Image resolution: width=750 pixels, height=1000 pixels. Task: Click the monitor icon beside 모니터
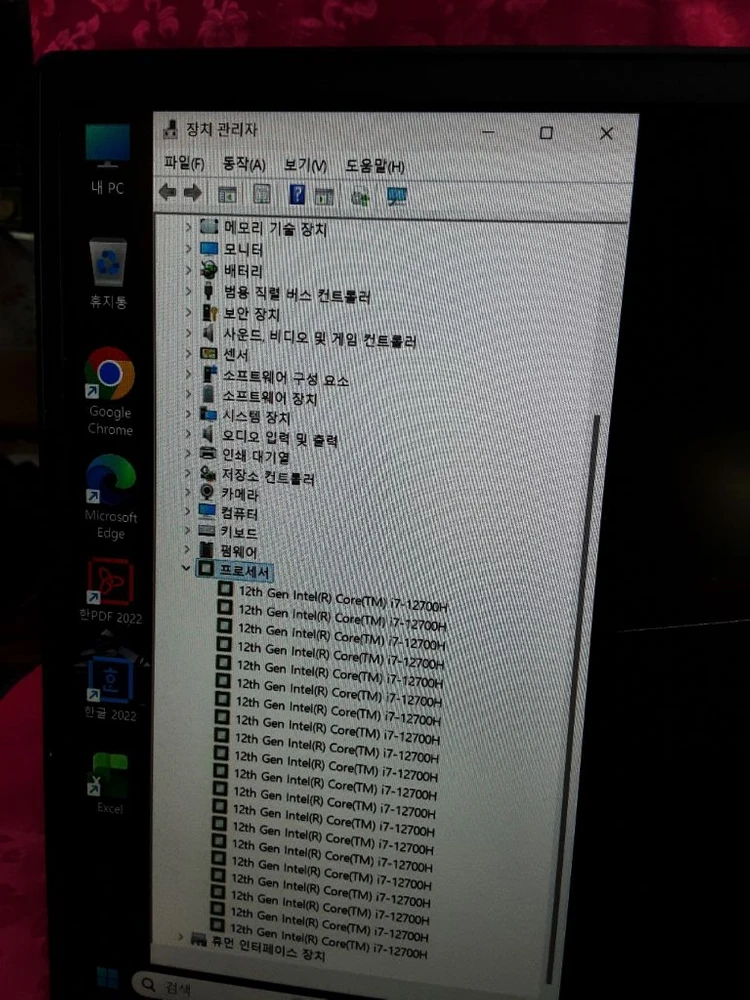209,248
